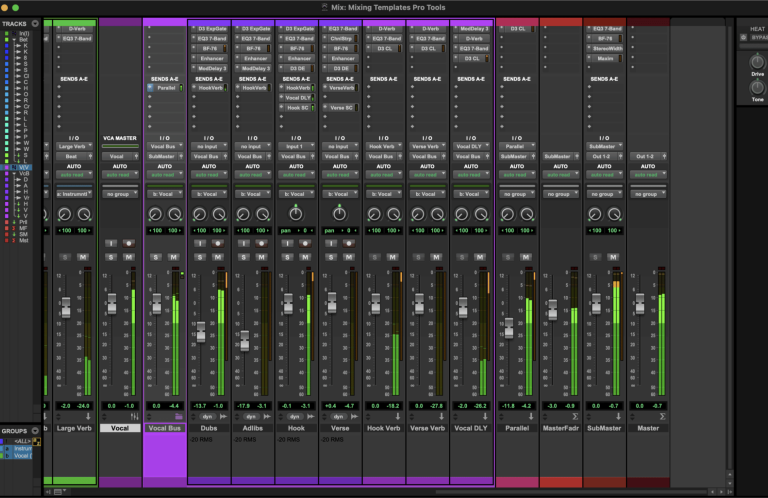Image resolution: width=768 pixels, height=498 pixels.
Task: Click the Dubs track dyn indicator
Action: pyautogui.click(x=208, y=417)
